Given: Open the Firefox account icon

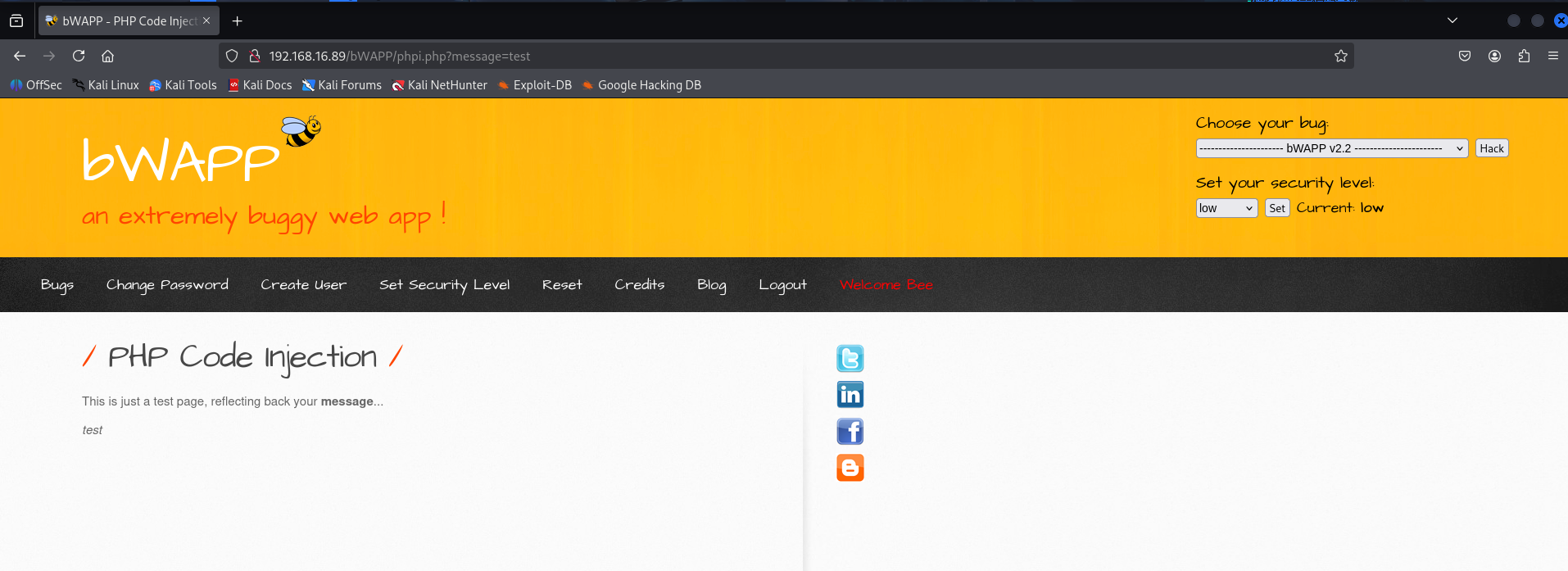Looking at the screenshot, I should pyautogui.click(x=1494, y=56).
